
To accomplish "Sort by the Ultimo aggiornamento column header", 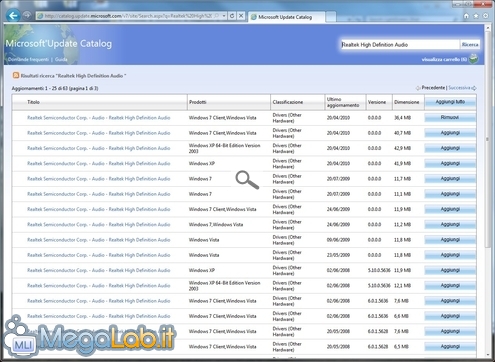I will [x=343, y=102].
